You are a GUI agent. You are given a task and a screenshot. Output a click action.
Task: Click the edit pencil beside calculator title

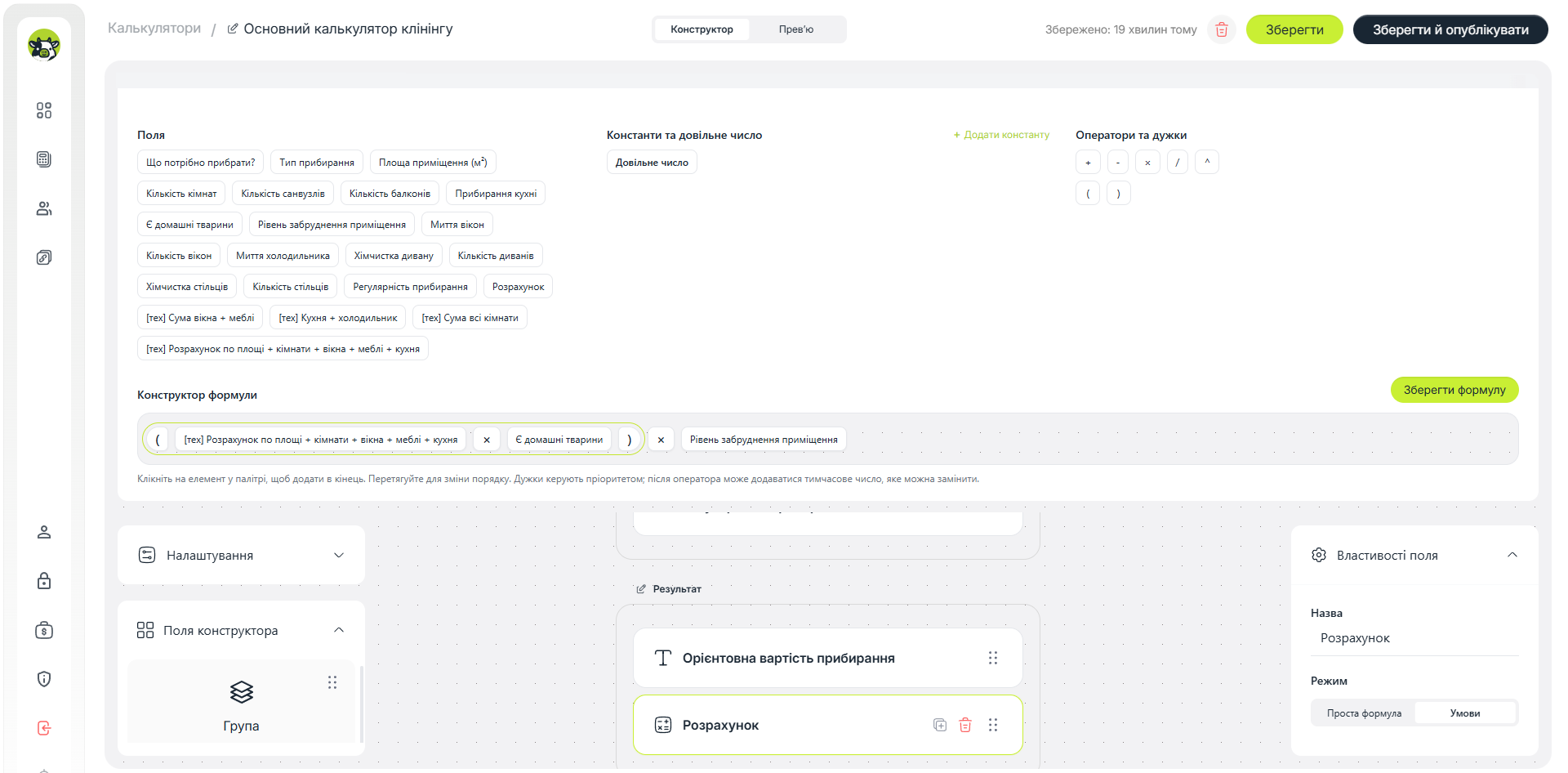[233, 29]
